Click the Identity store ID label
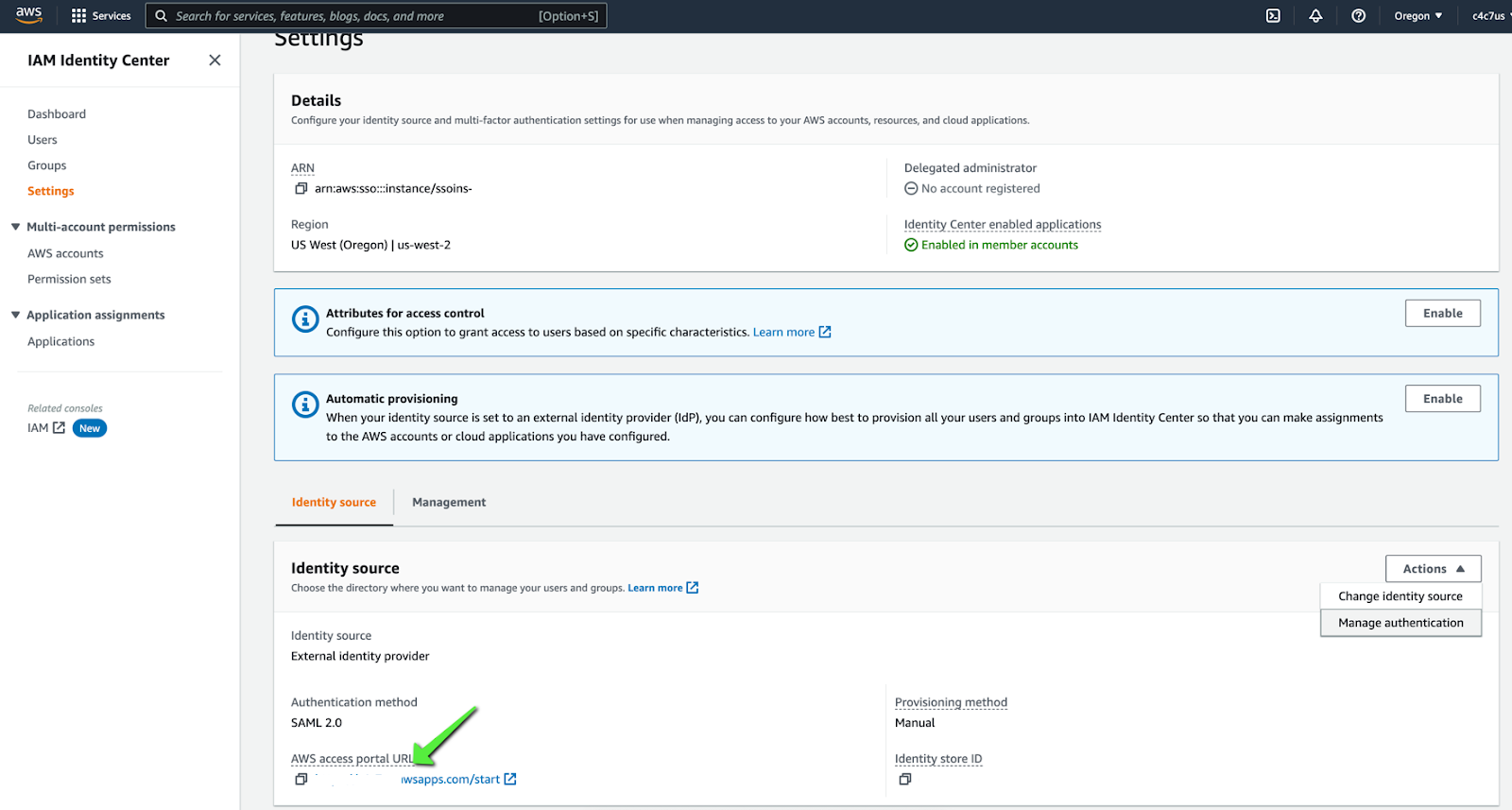The width and height of the screenshot is (1512, 810). point(938,759)
